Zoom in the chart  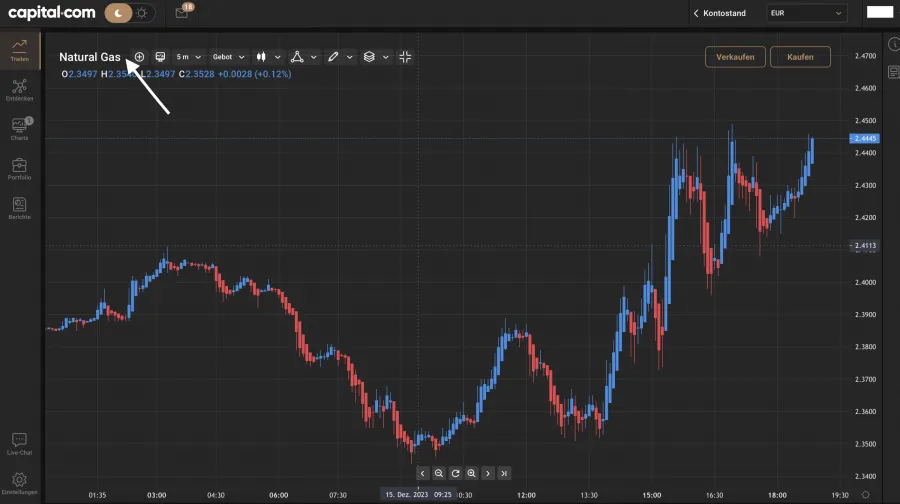[x=471, y=474]
